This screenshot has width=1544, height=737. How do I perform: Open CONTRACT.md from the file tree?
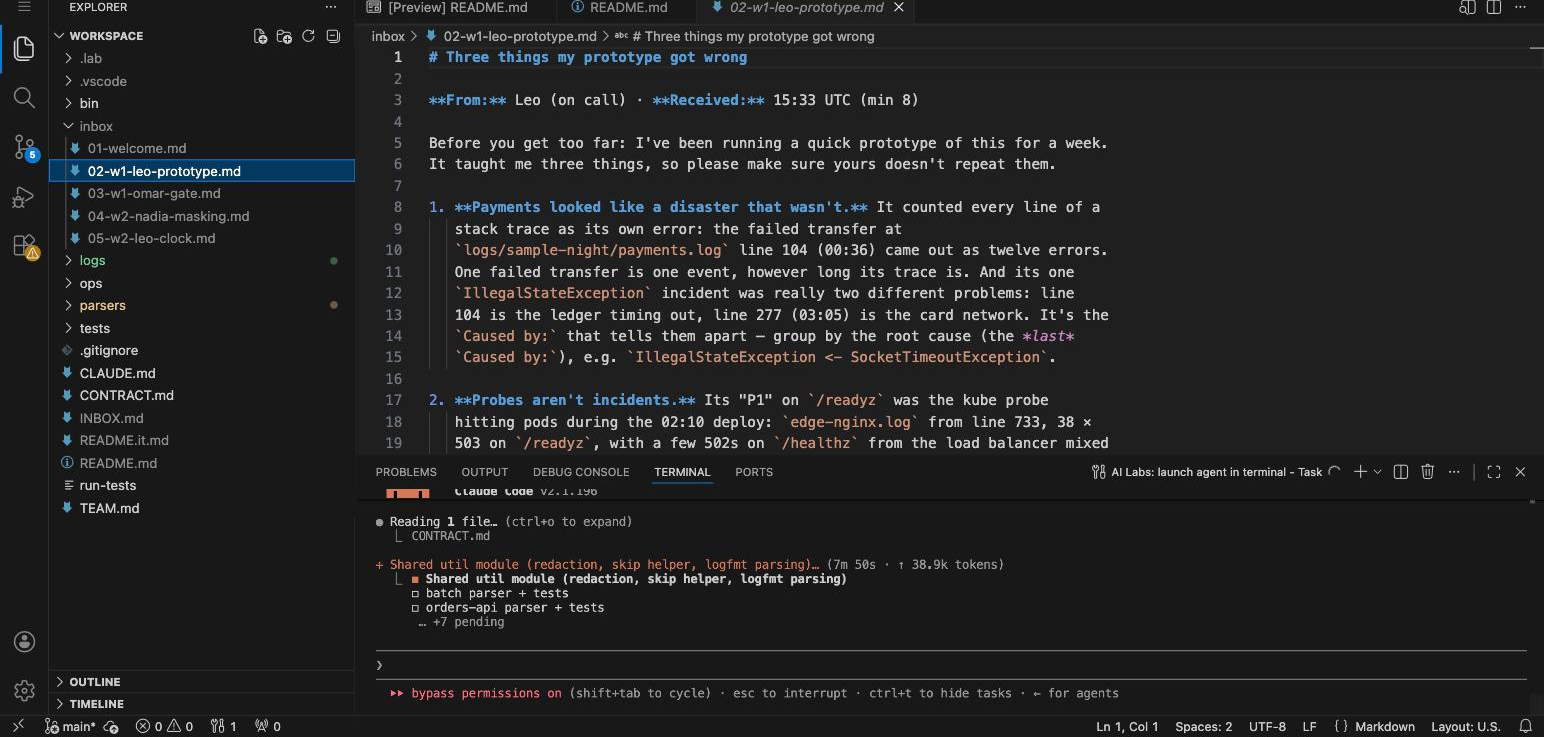126,395
